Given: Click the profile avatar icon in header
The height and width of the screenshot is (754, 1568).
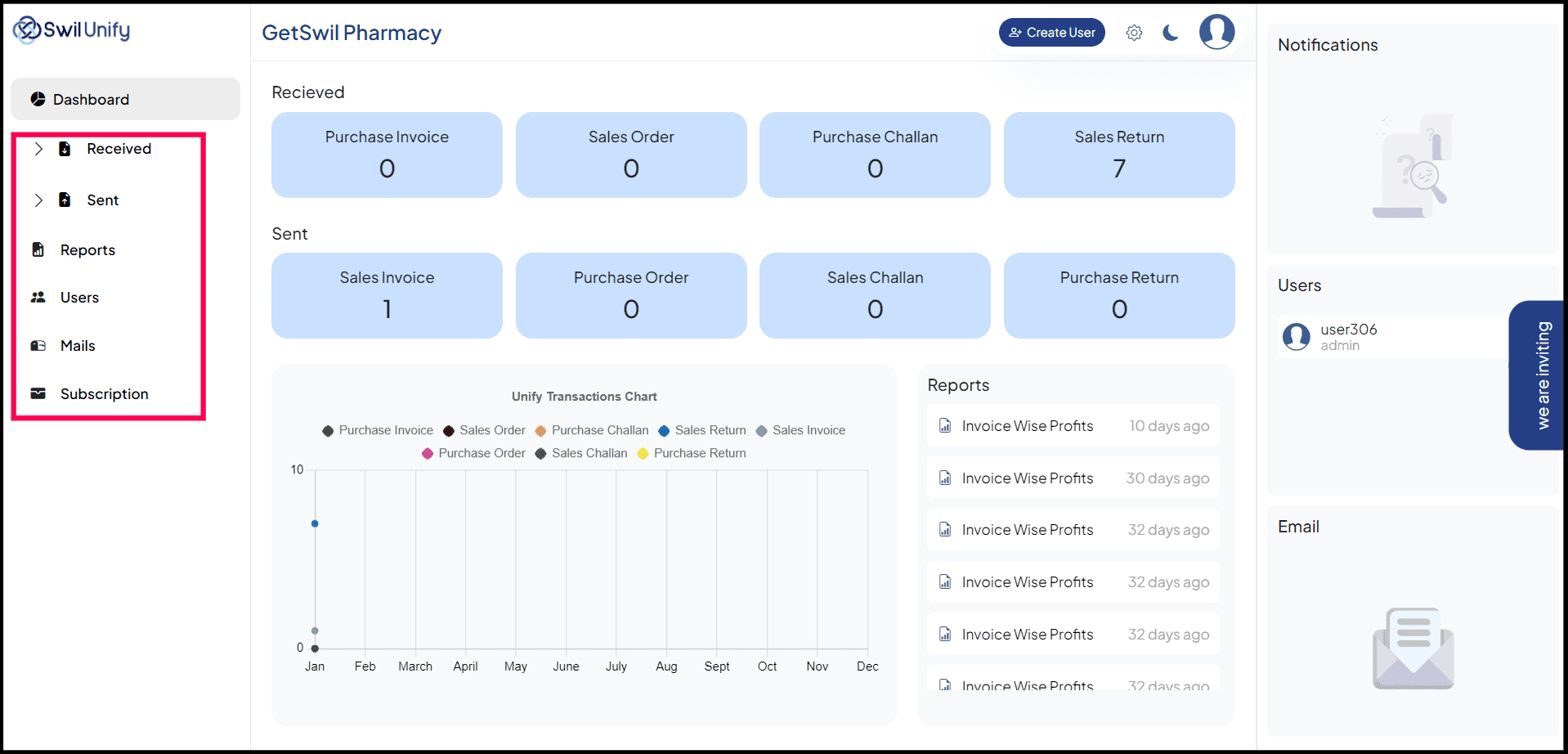Looking at the screenshot, I should click(x=1216, y=31).
